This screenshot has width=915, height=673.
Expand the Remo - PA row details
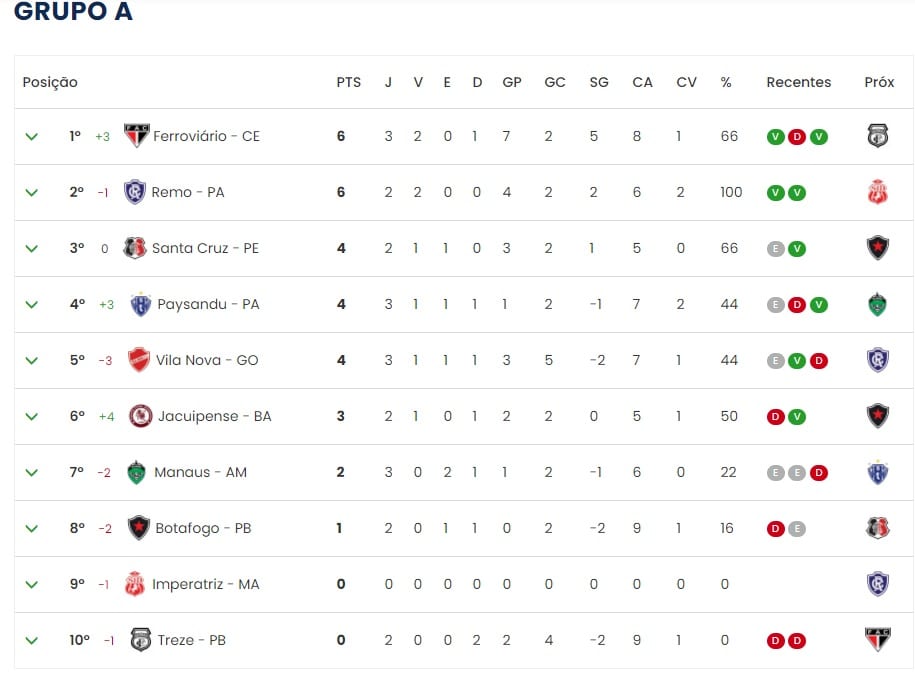32,192
